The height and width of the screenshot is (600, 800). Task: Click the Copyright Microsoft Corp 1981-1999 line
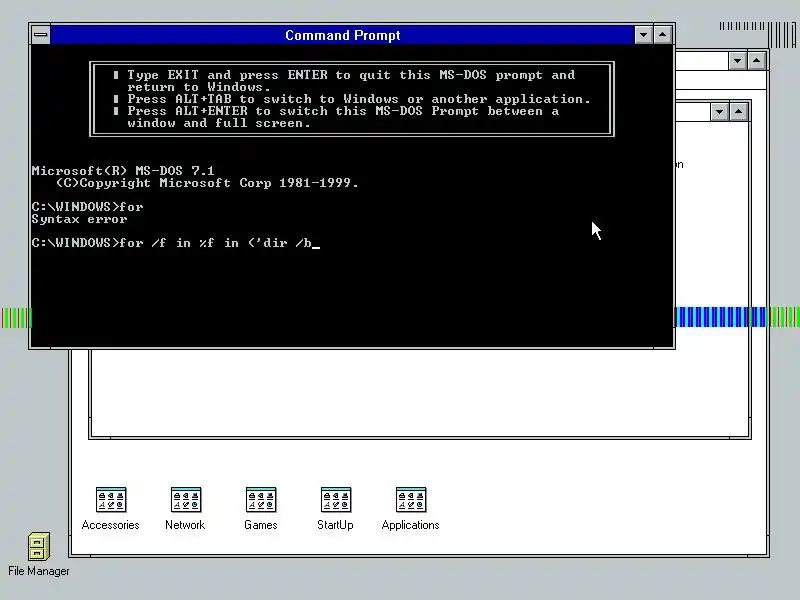[x=207, y=183]
